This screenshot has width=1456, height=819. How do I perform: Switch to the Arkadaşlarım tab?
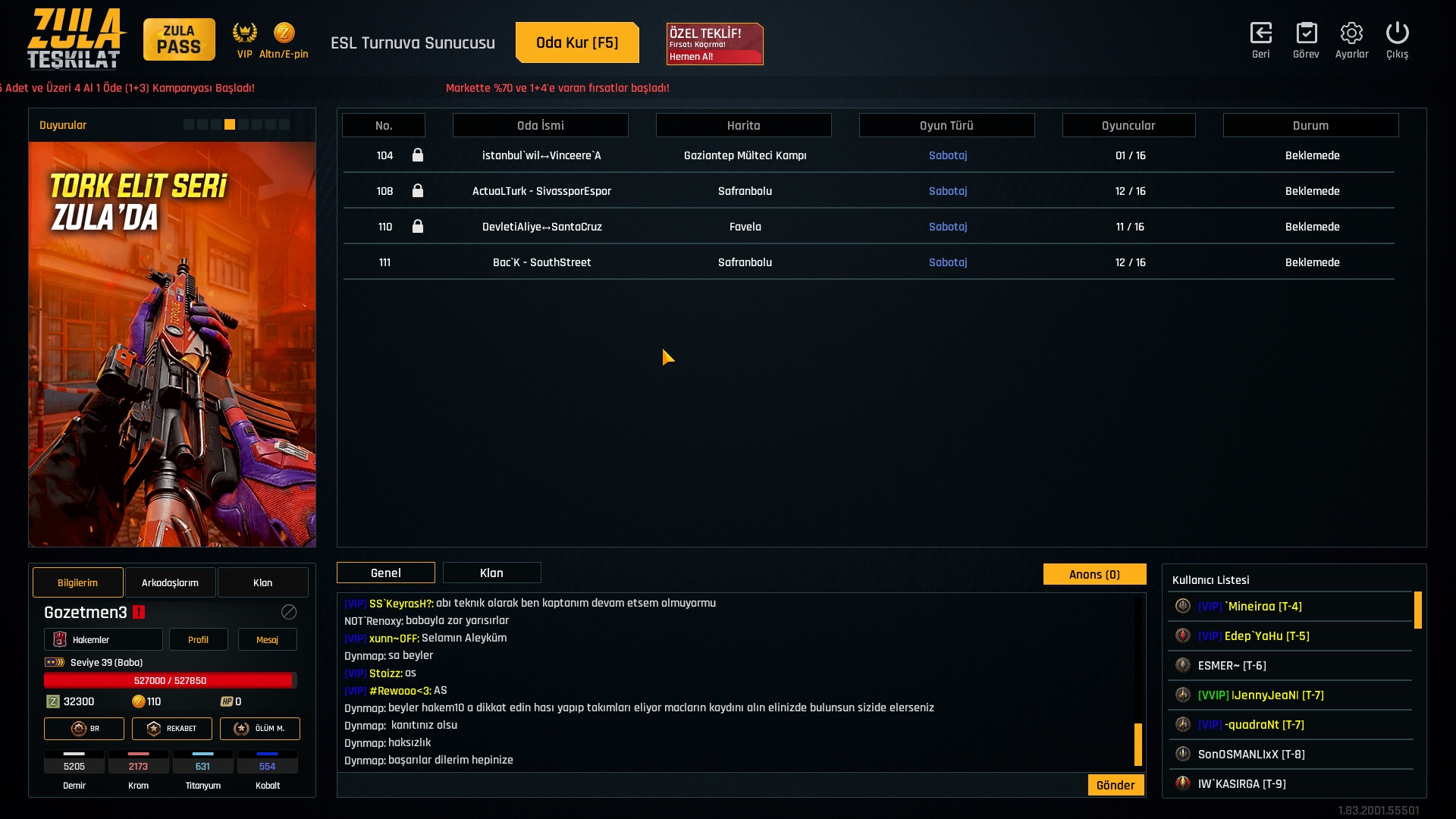coord(170,582)
